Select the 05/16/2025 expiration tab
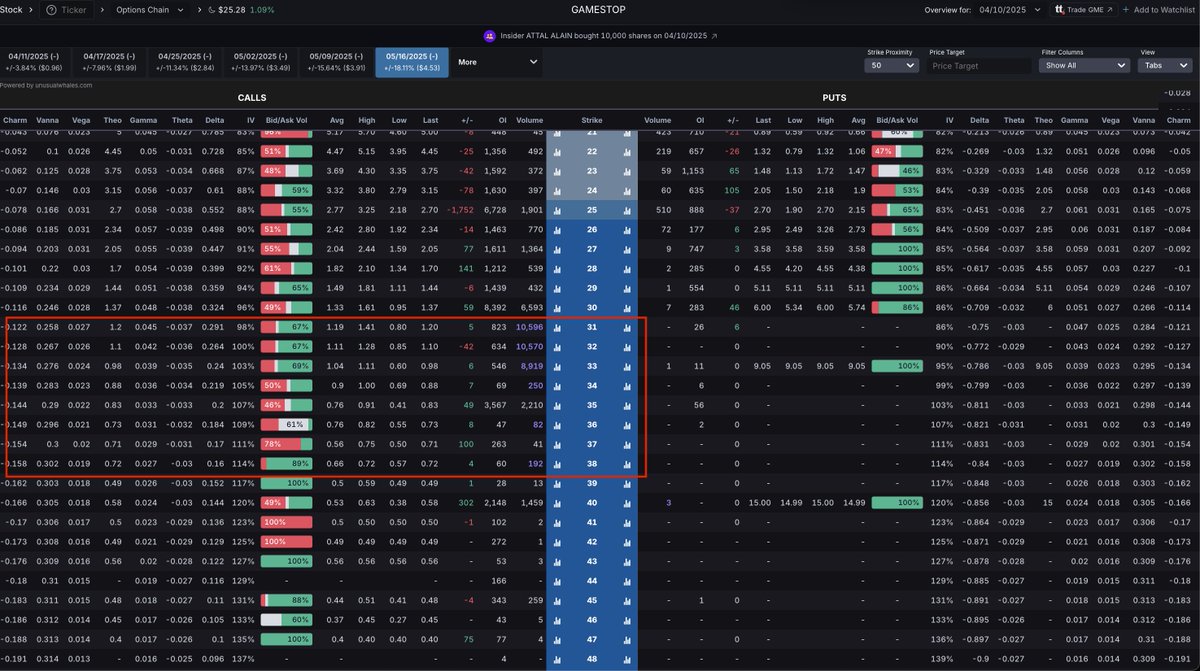The width and height of the screenshot is (1200, 671). pos(412,62)
